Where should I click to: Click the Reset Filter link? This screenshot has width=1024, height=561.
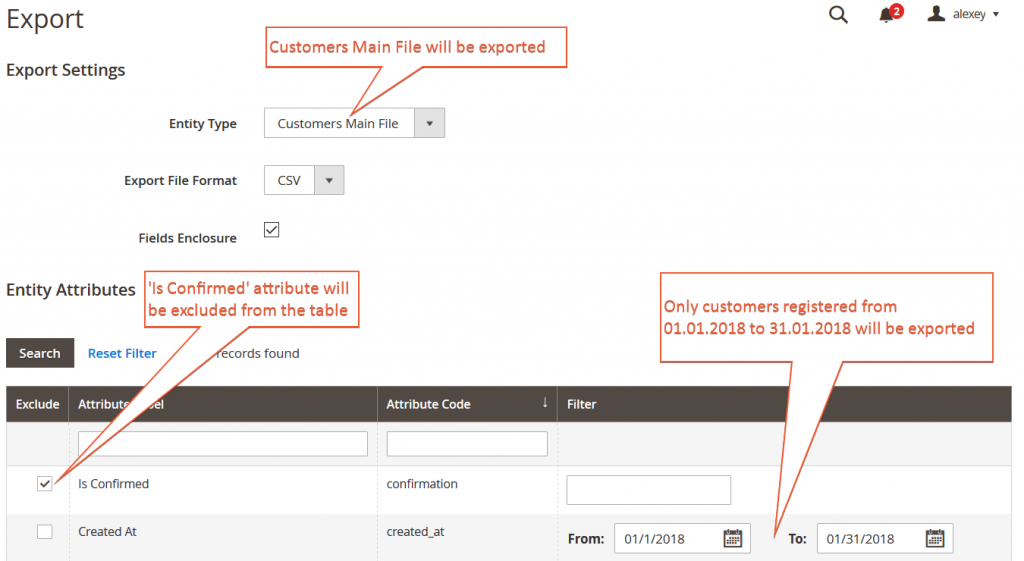[x=122, y=353]
